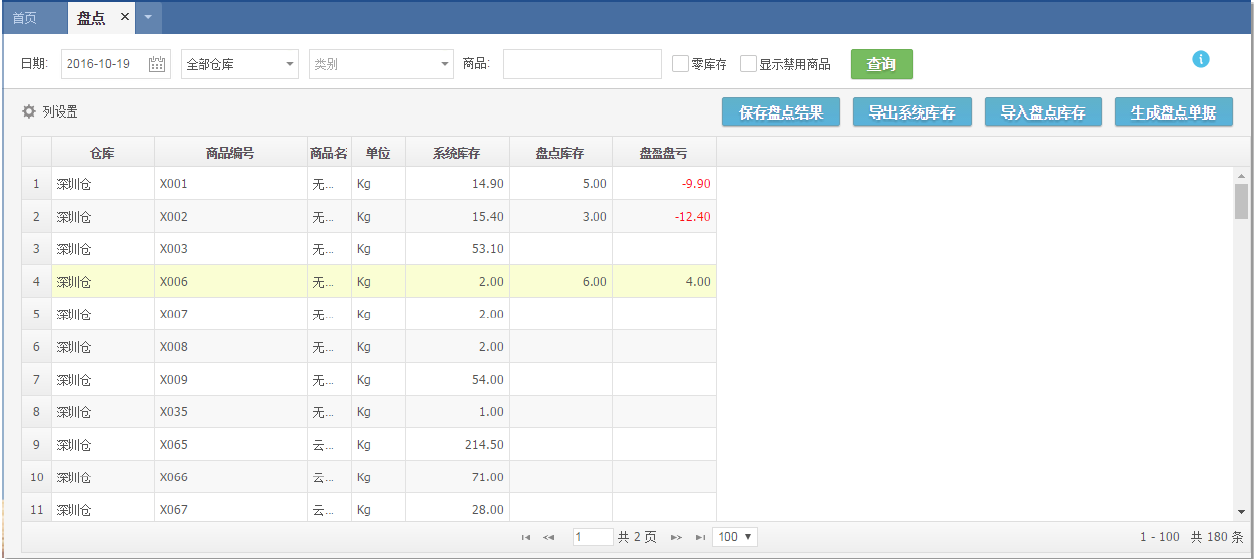Focus the 商品 search input field

coord(582,64)
